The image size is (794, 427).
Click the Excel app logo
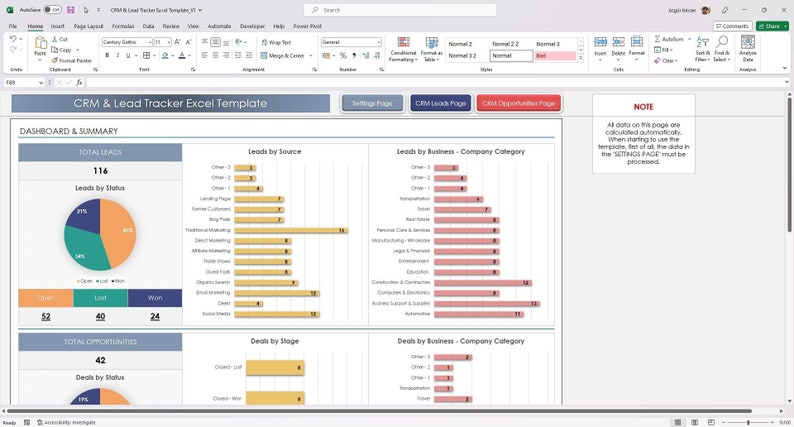coord(10,10)
